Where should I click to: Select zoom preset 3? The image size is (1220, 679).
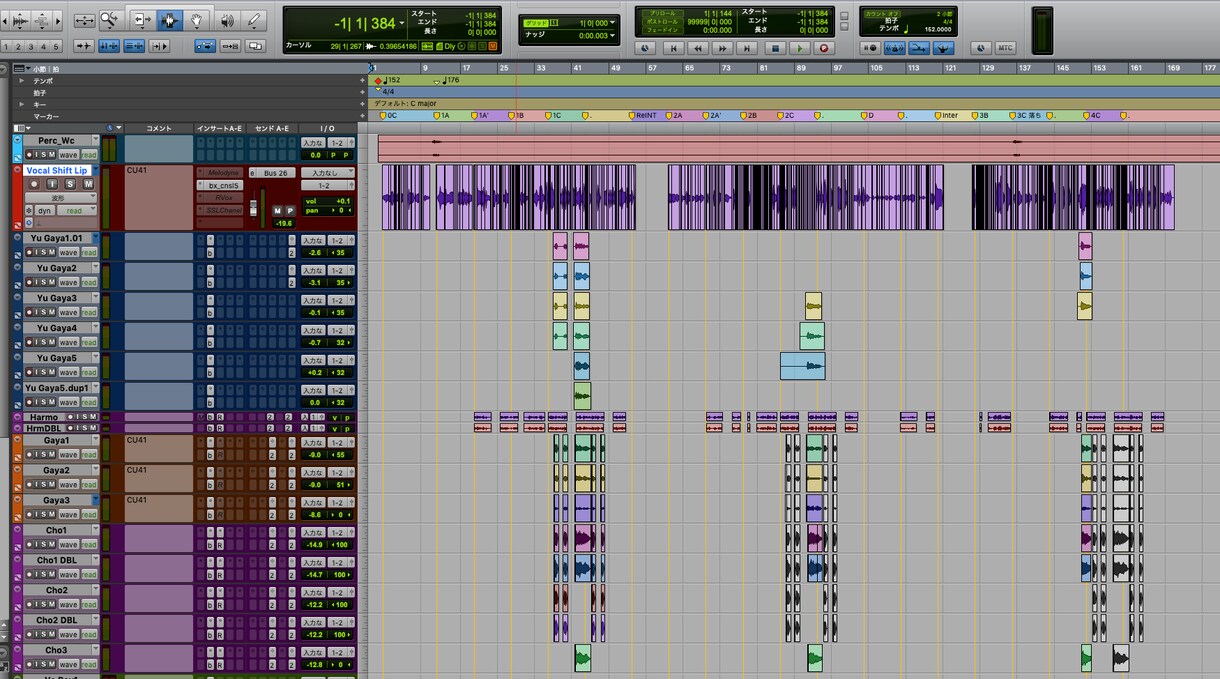[x=32, y=46]
